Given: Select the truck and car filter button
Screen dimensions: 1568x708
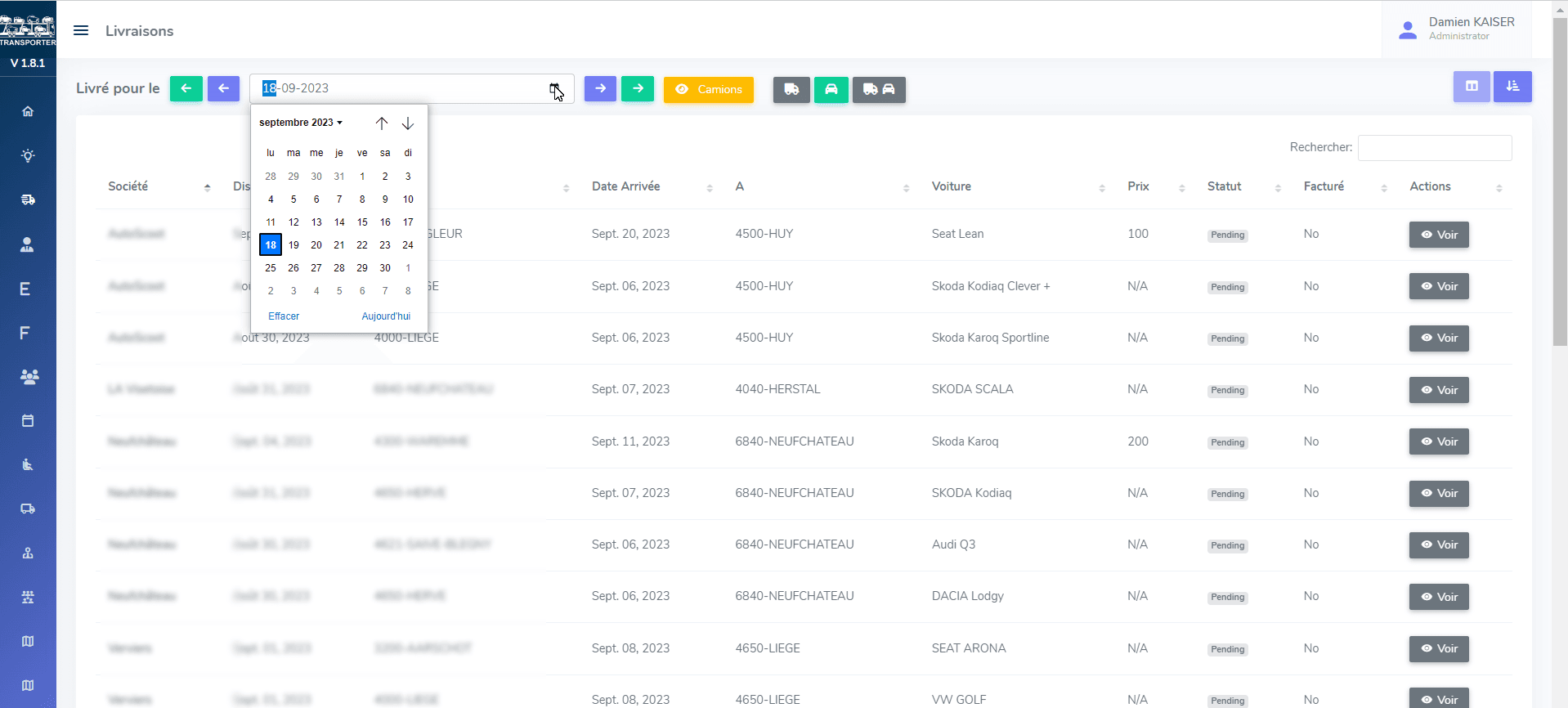Looking at the screenshot, I should pyautogui.click(x=879, y=89).
